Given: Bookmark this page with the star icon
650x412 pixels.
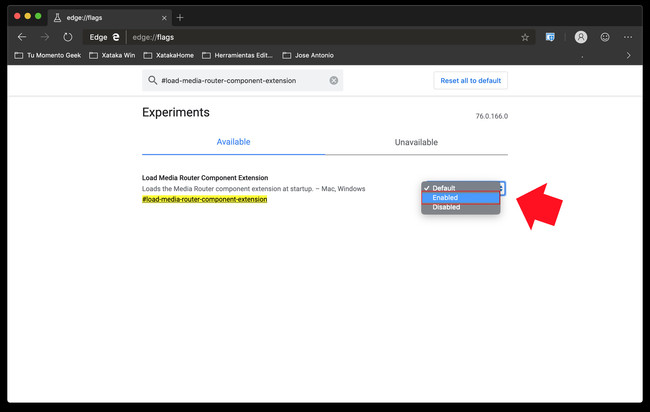Looking at the screenshot, I should coord(525,37).
